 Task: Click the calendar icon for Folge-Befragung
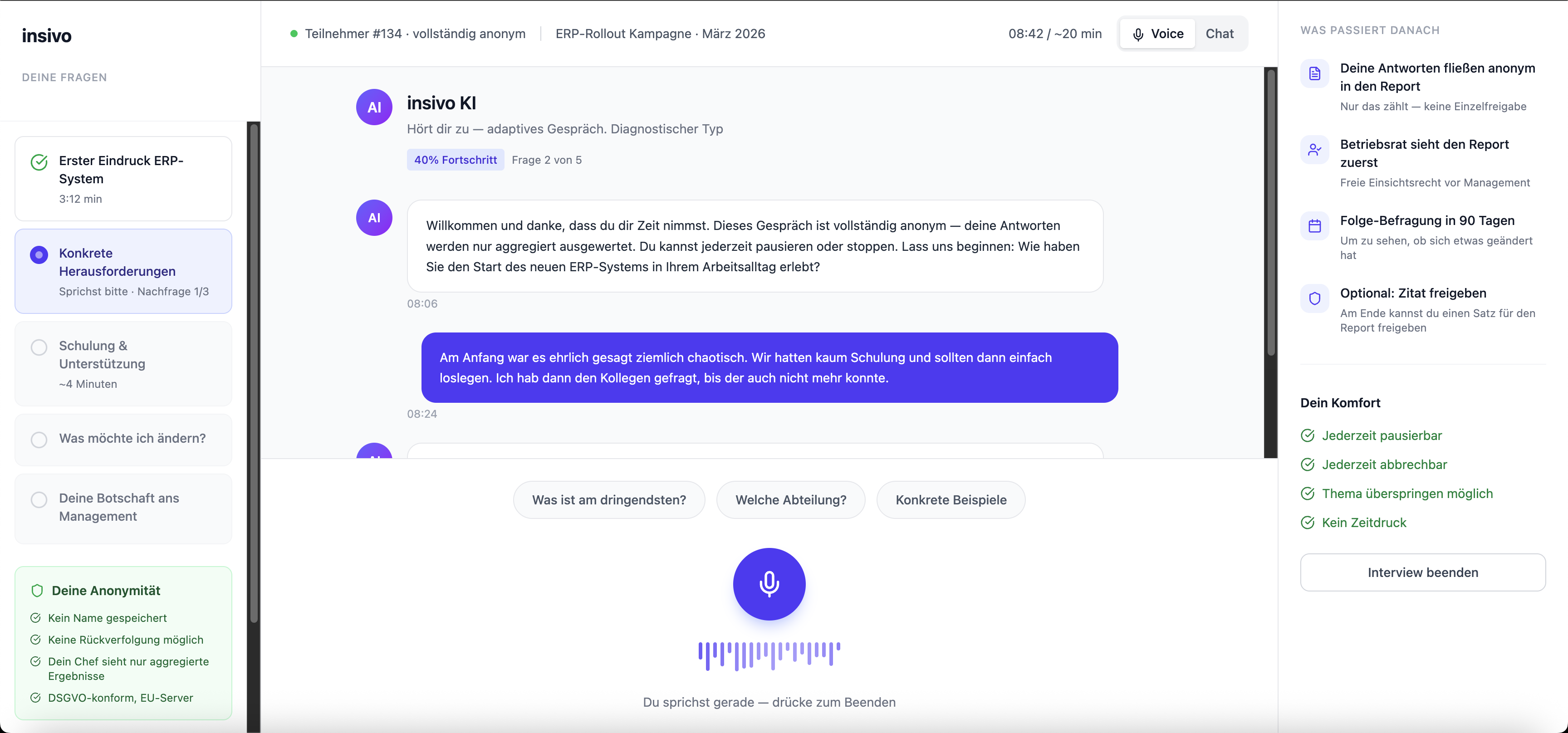point(1314,226)
